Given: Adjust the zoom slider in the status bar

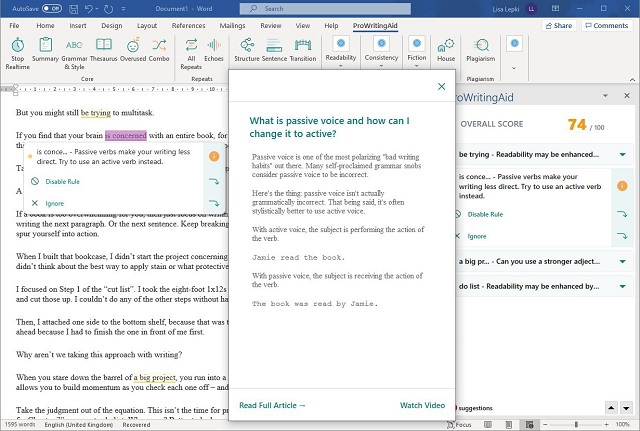Looking at the screenshot, I should click(576, 425).
